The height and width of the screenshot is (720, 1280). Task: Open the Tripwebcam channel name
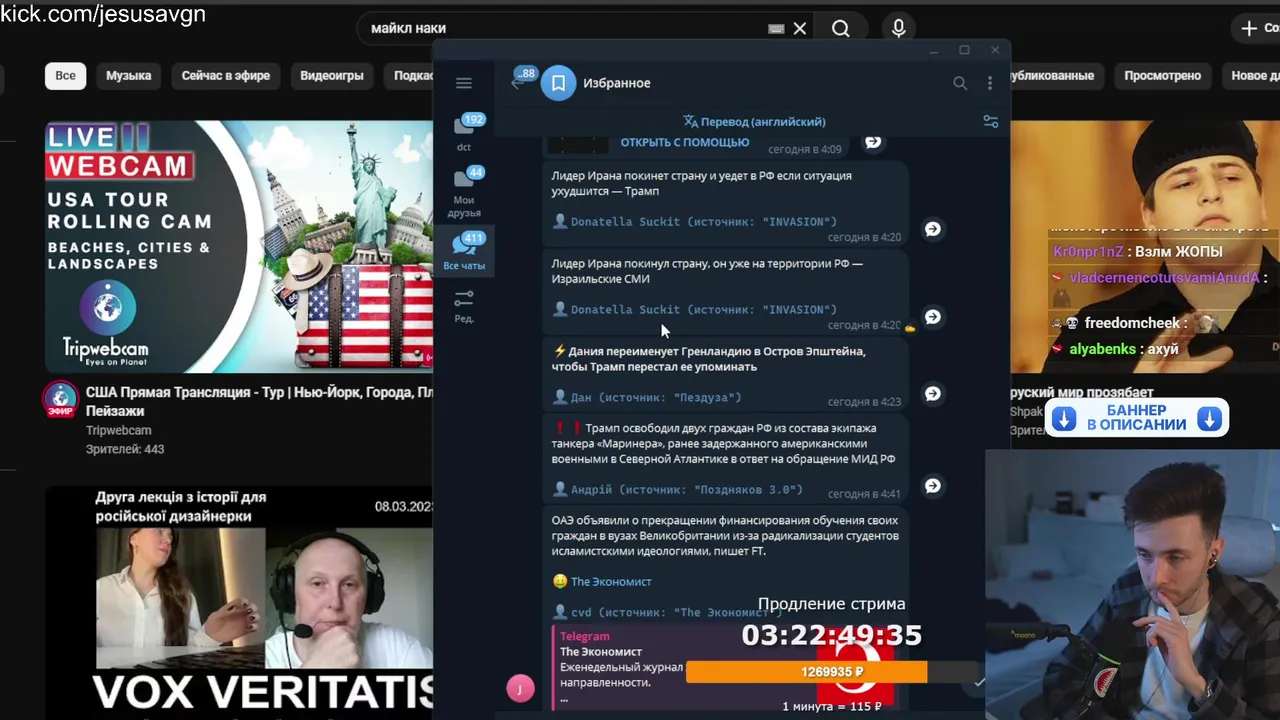click(118, 431)
